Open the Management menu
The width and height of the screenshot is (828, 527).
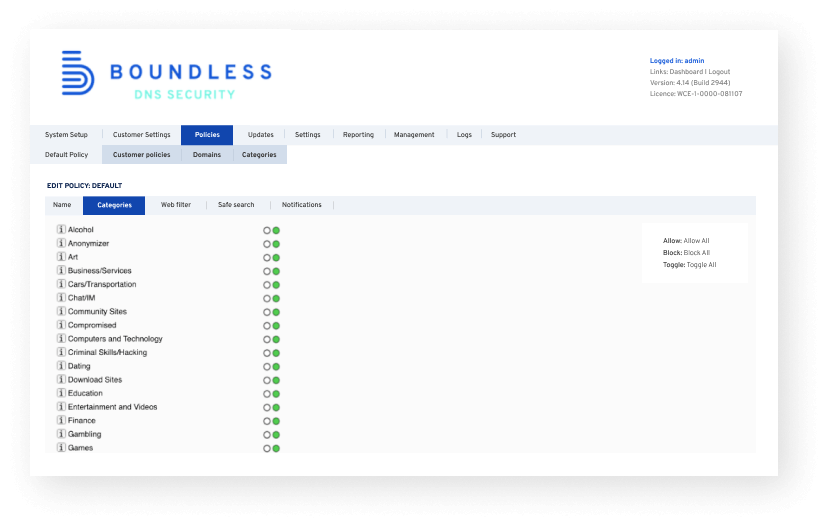click(x=414, y=135)
